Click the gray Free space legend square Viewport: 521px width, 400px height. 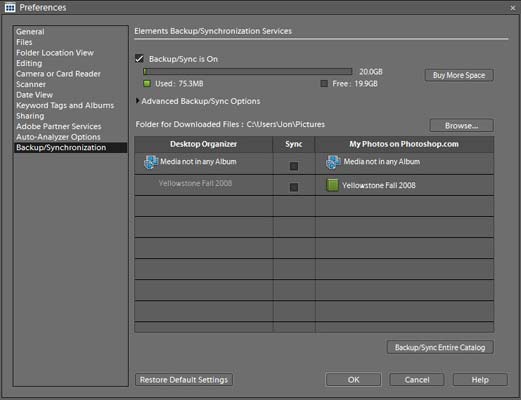(x=324, y=83)
